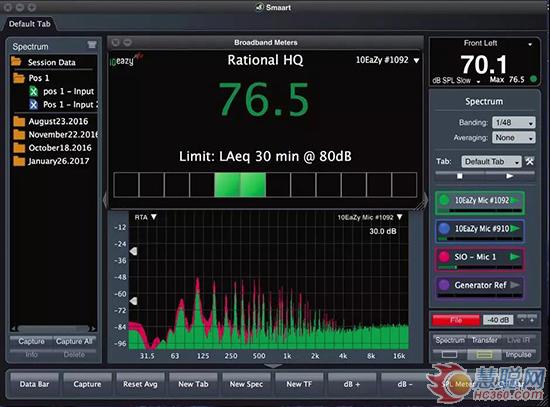The width and height of the screenshot is (550, 407).
Task: Click the green status indicator next to Max 76.5
Action: [x=533, y=79]
